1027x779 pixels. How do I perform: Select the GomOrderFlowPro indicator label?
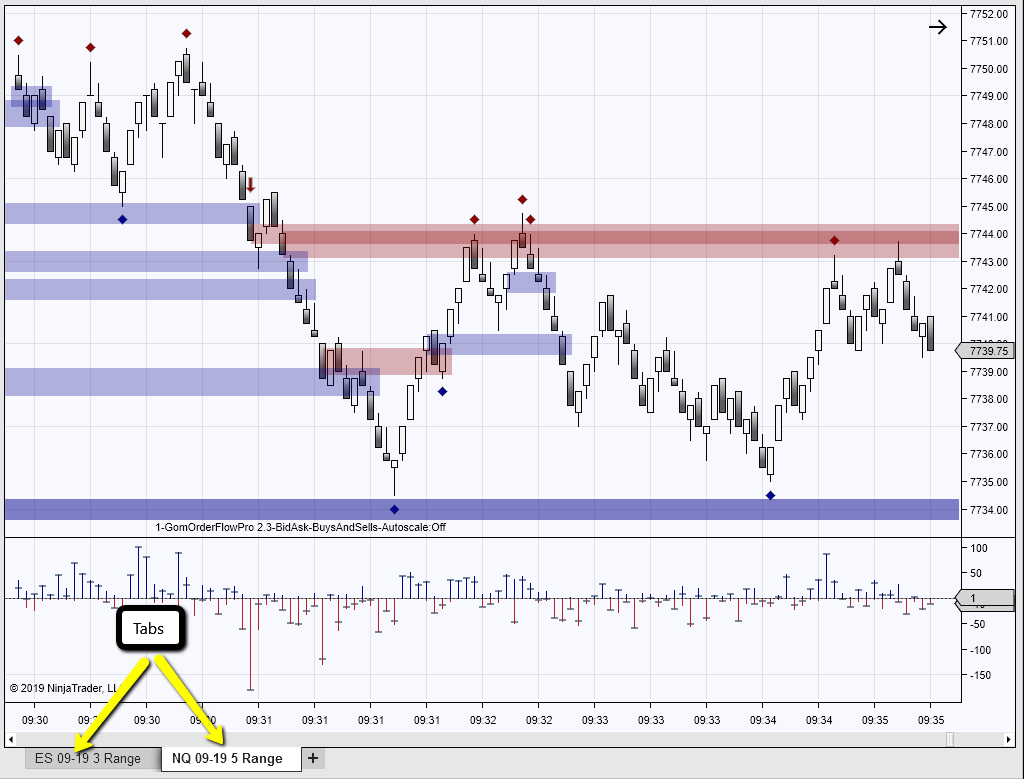[x=300, y=527]
